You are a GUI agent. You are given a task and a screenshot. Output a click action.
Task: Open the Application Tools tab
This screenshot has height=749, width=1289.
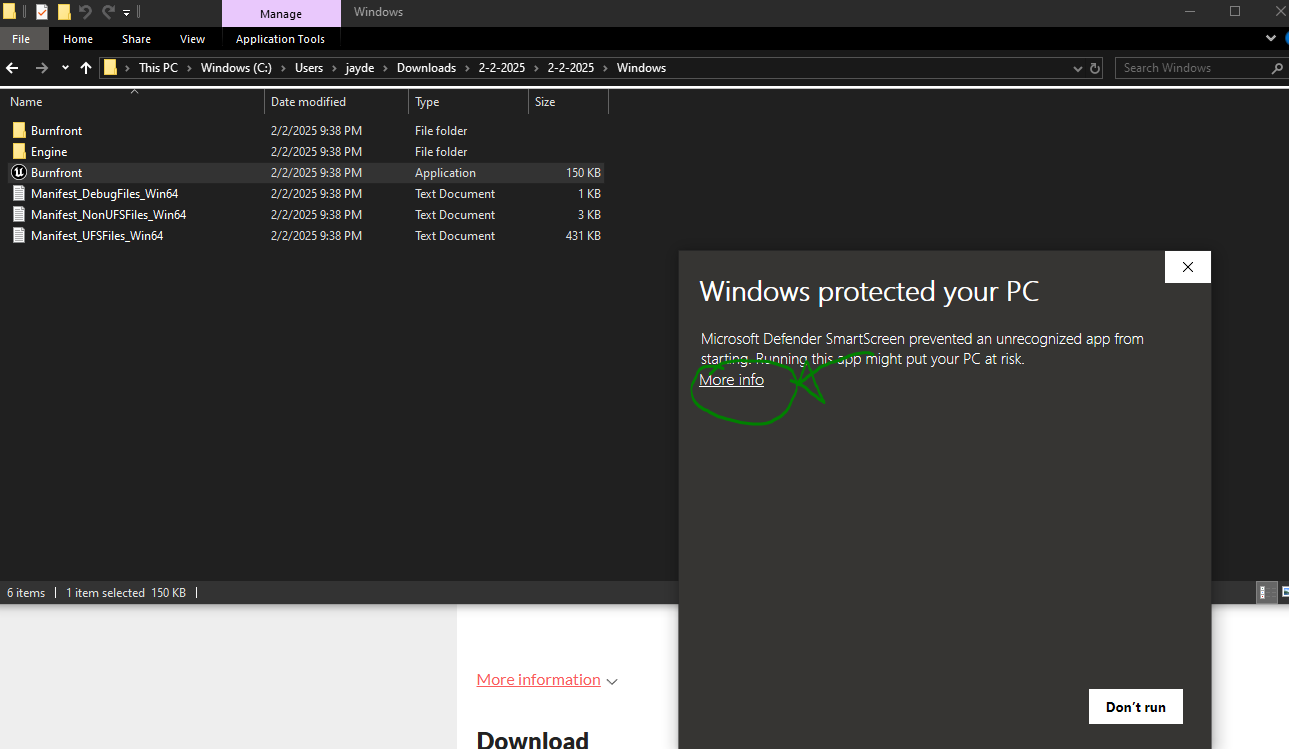[281, 39]
